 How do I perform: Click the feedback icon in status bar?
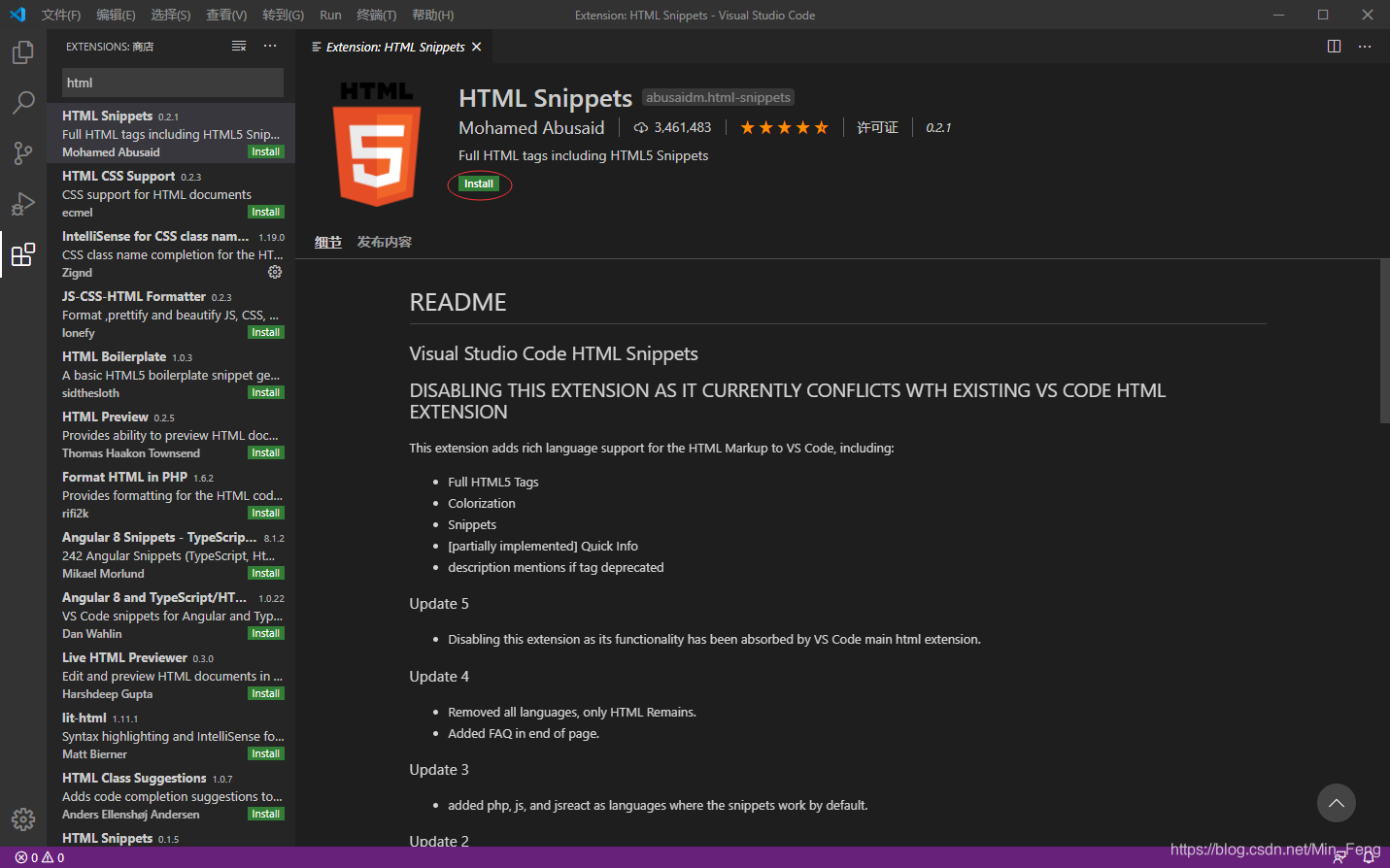click(1339, 857)
